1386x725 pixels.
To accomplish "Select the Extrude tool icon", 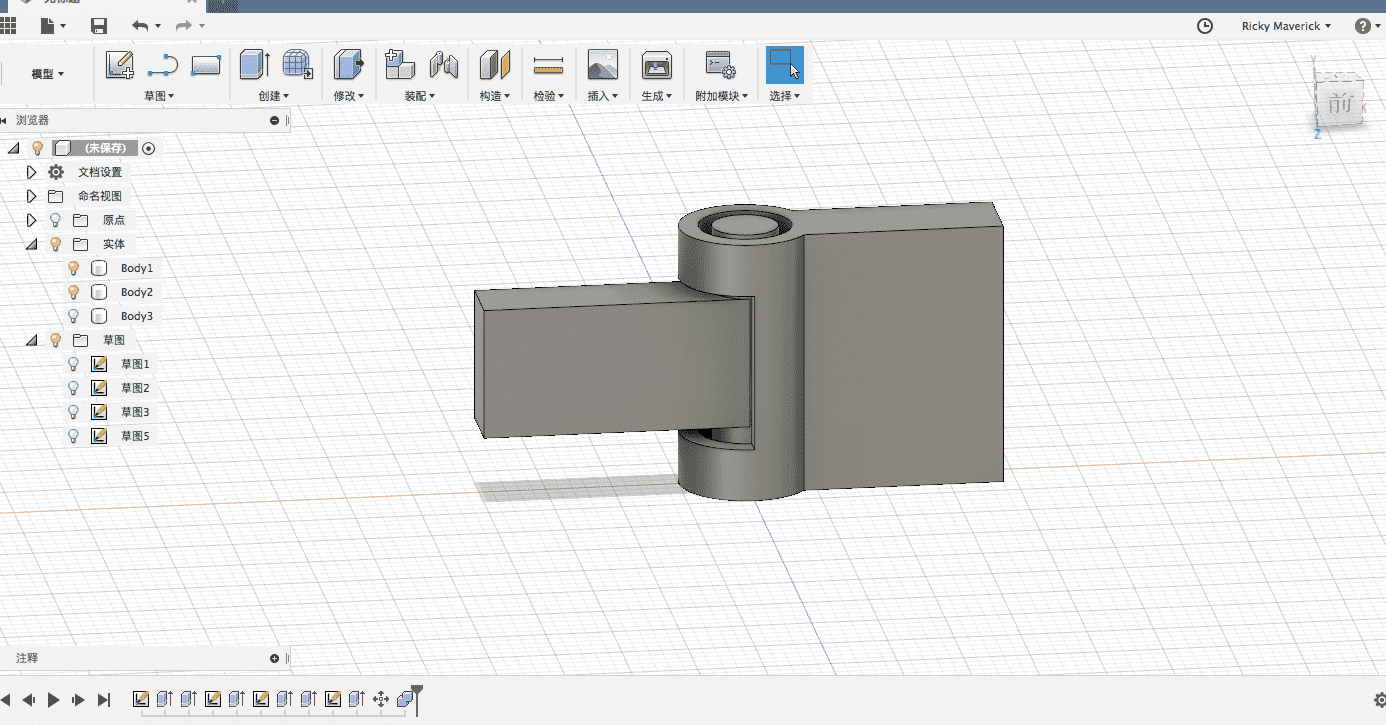I will click(254, 65).
